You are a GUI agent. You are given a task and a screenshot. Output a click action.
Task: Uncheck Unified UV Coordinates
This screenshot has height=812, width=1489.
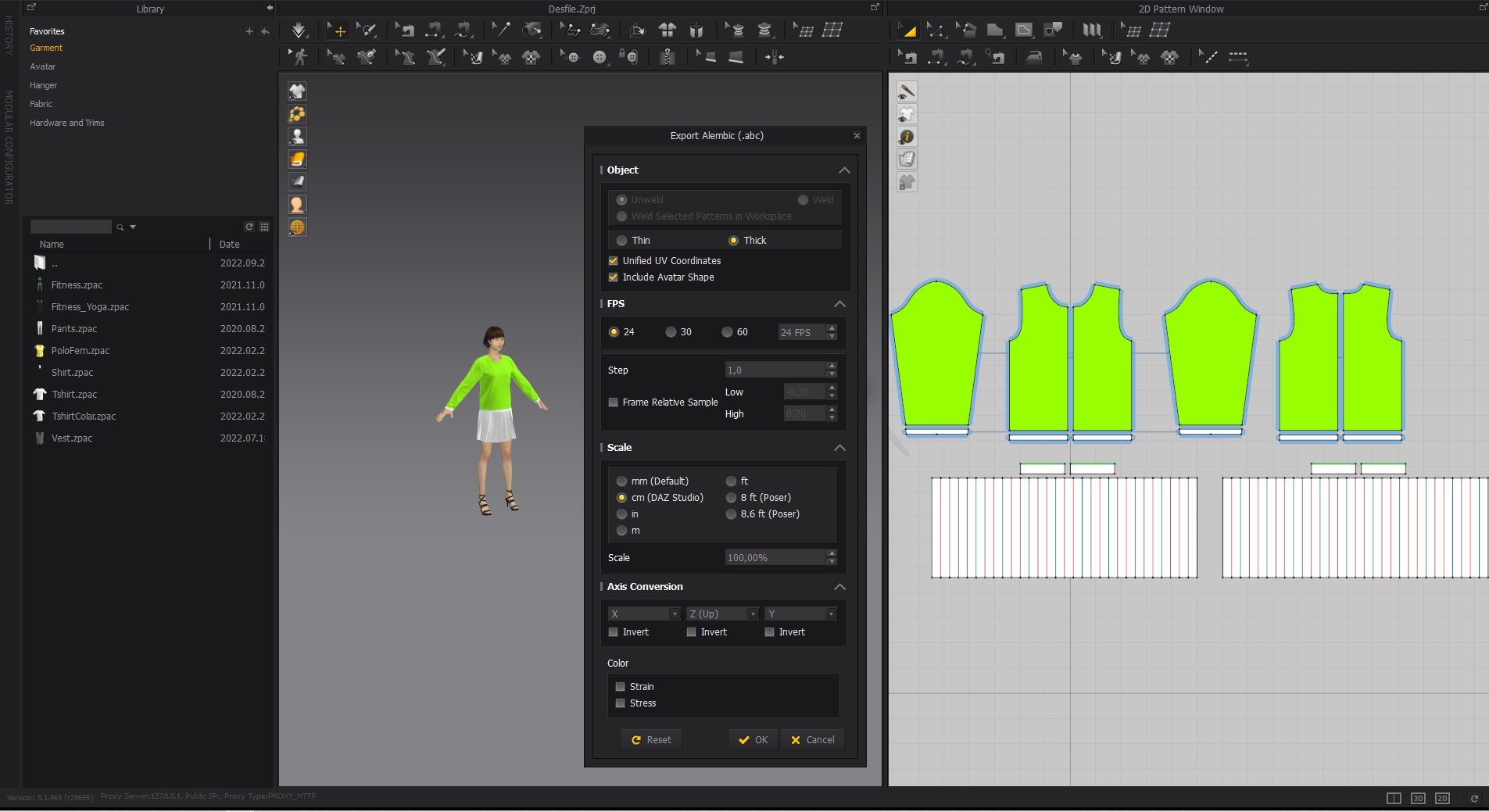614,261
